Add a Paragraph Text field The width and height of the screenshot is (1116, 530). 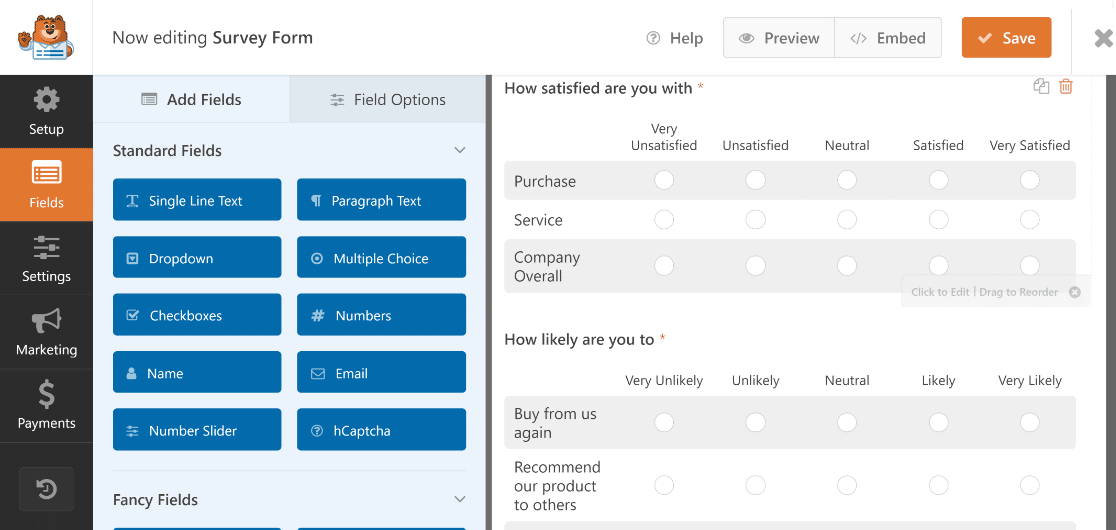(381, 200)
